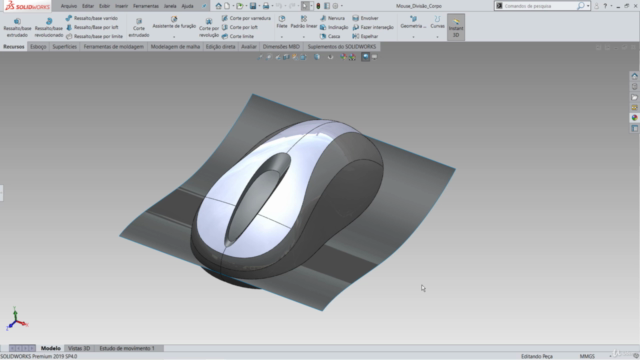
Task: Open SOLIDWORKS Resources home icon in task pane
Action: click(x=634, y=76)
